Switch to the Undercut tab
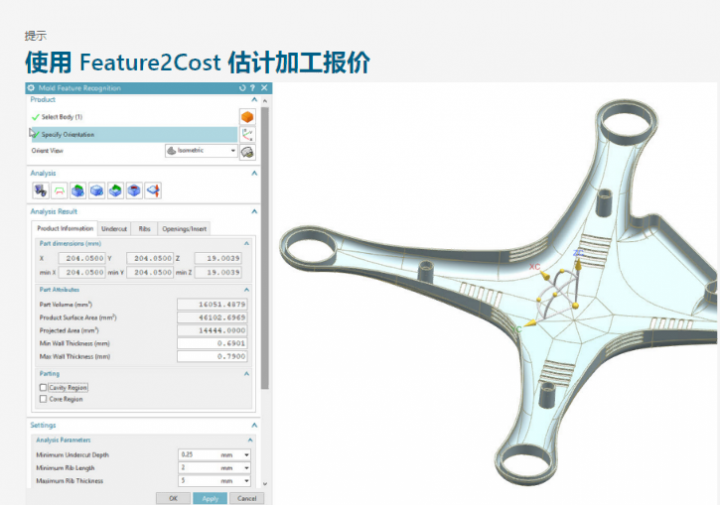Screen dimensions: 720x505 click(x=114, y=229)
